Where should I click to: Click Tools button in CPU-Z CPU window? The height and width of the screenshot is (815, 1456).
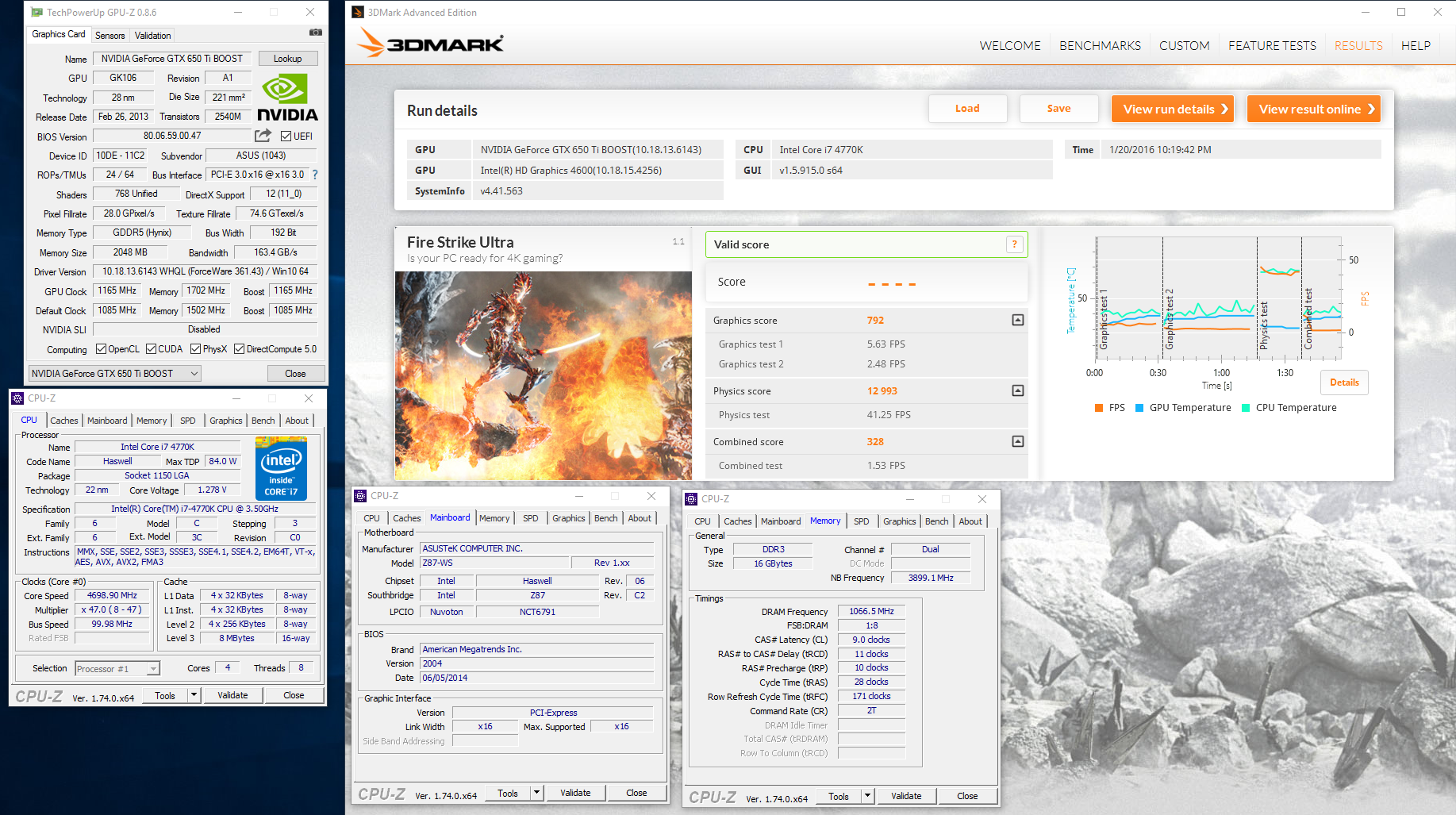pyautogui.click(x=165, y=695)
